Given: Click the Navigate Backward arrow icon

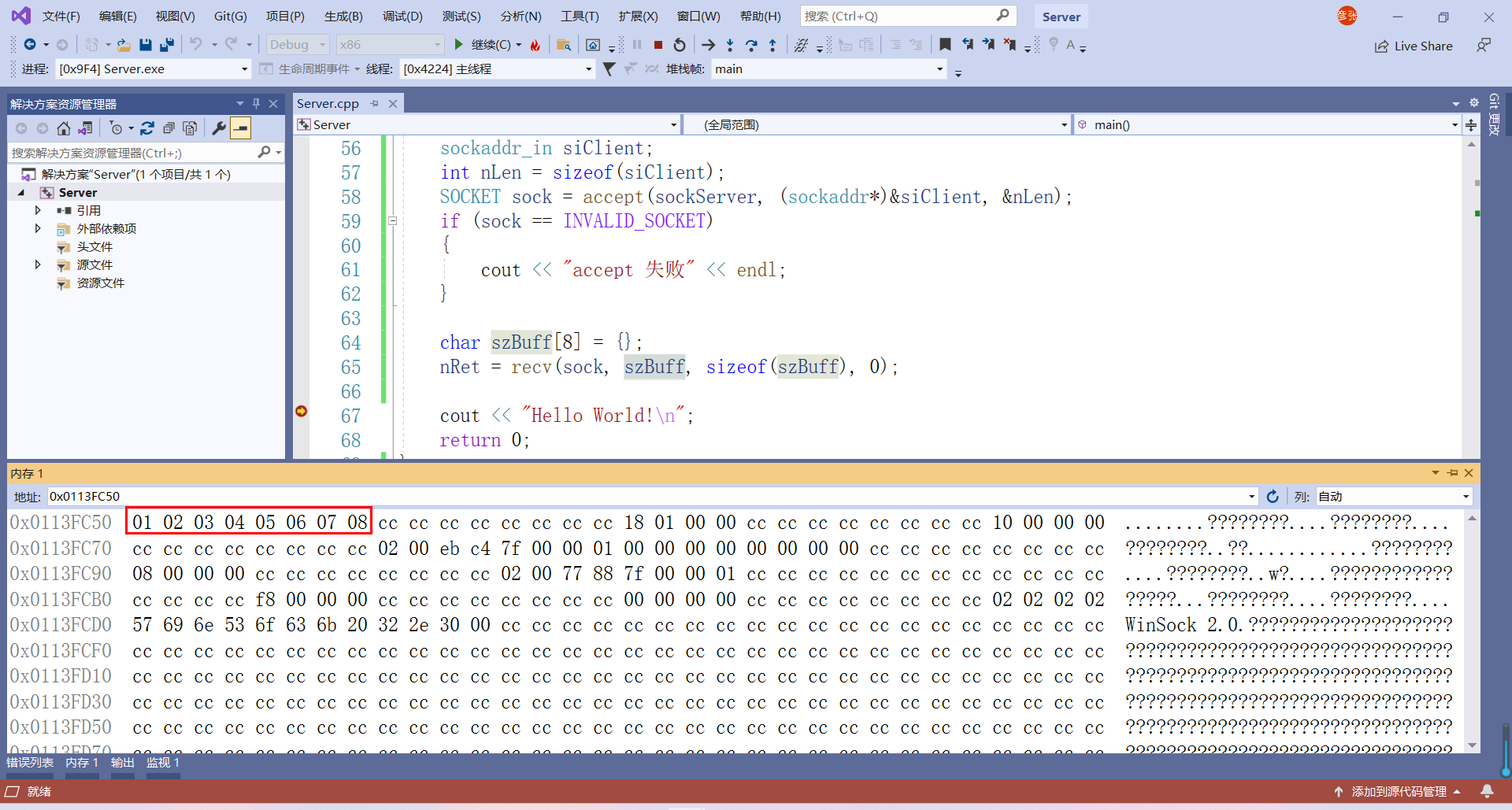Looking at the screenshot, I should (30, 45).
